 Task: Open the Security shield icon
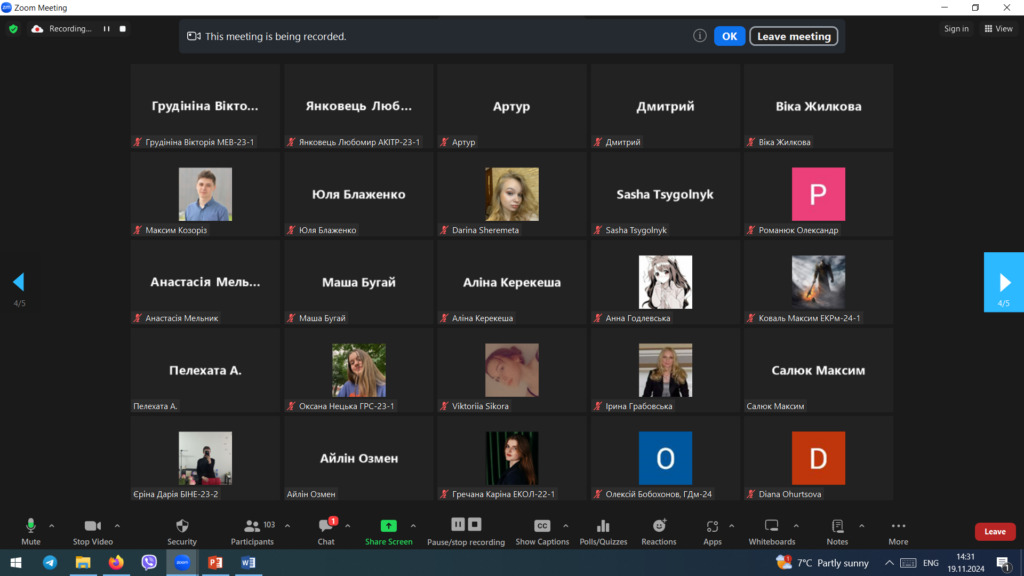[x=181, y=526]
